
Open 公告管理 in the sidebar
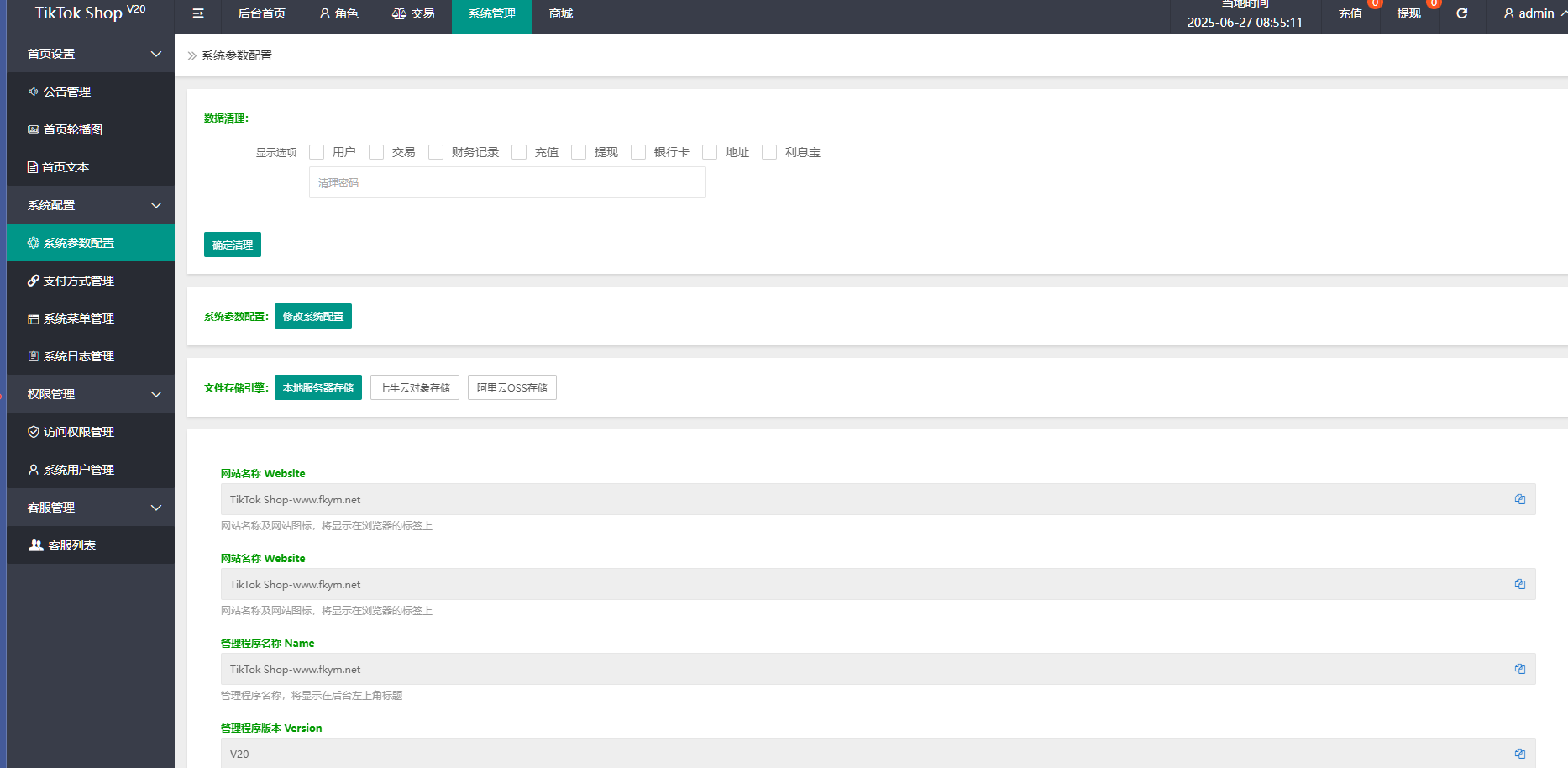[67, 92]
